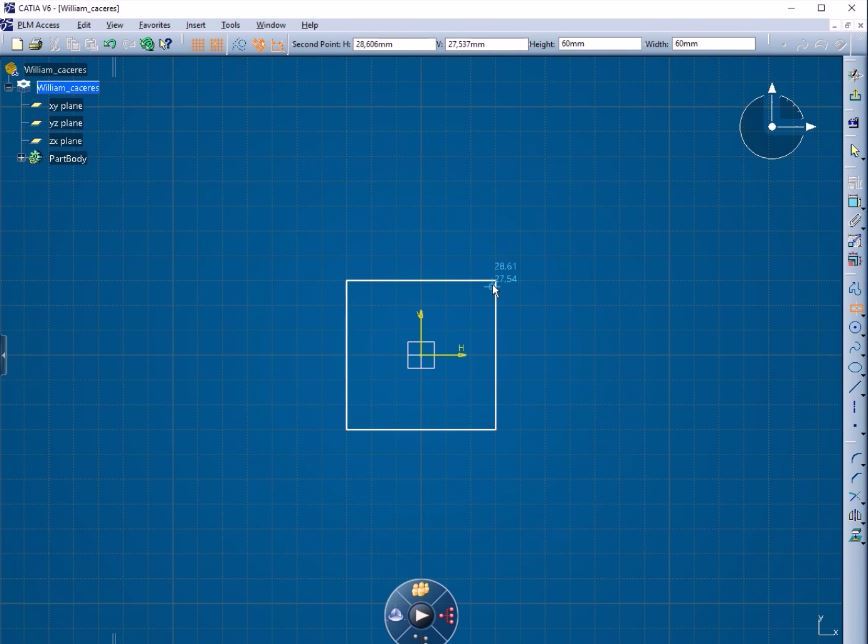
Task: Open the Insert menu
Action: 195,25
